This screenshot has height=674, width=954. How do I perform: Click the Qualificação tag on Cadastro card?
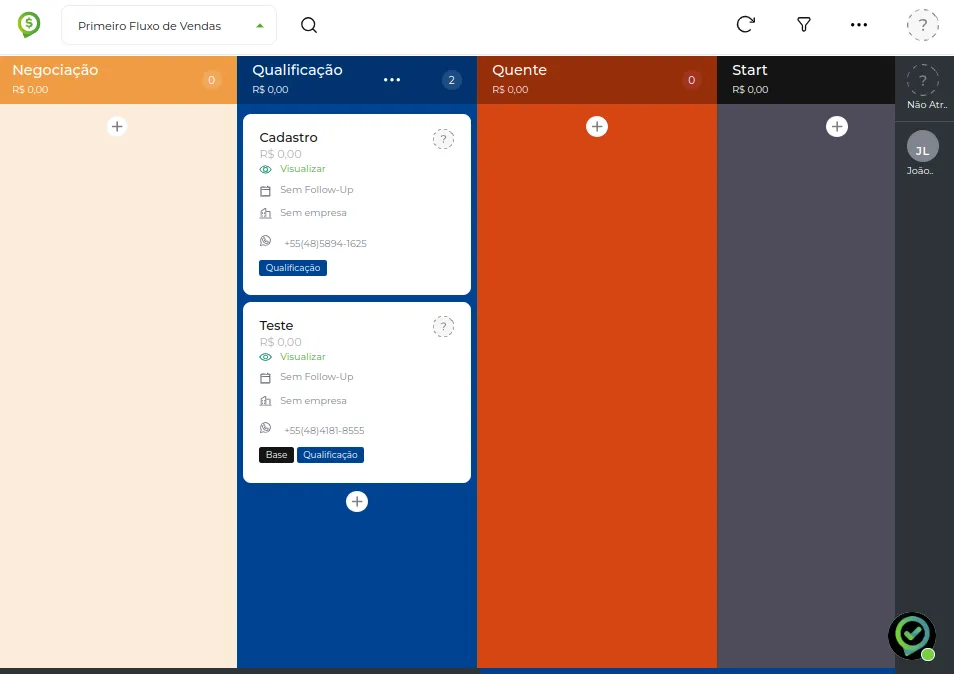click(x=293, y=268)
